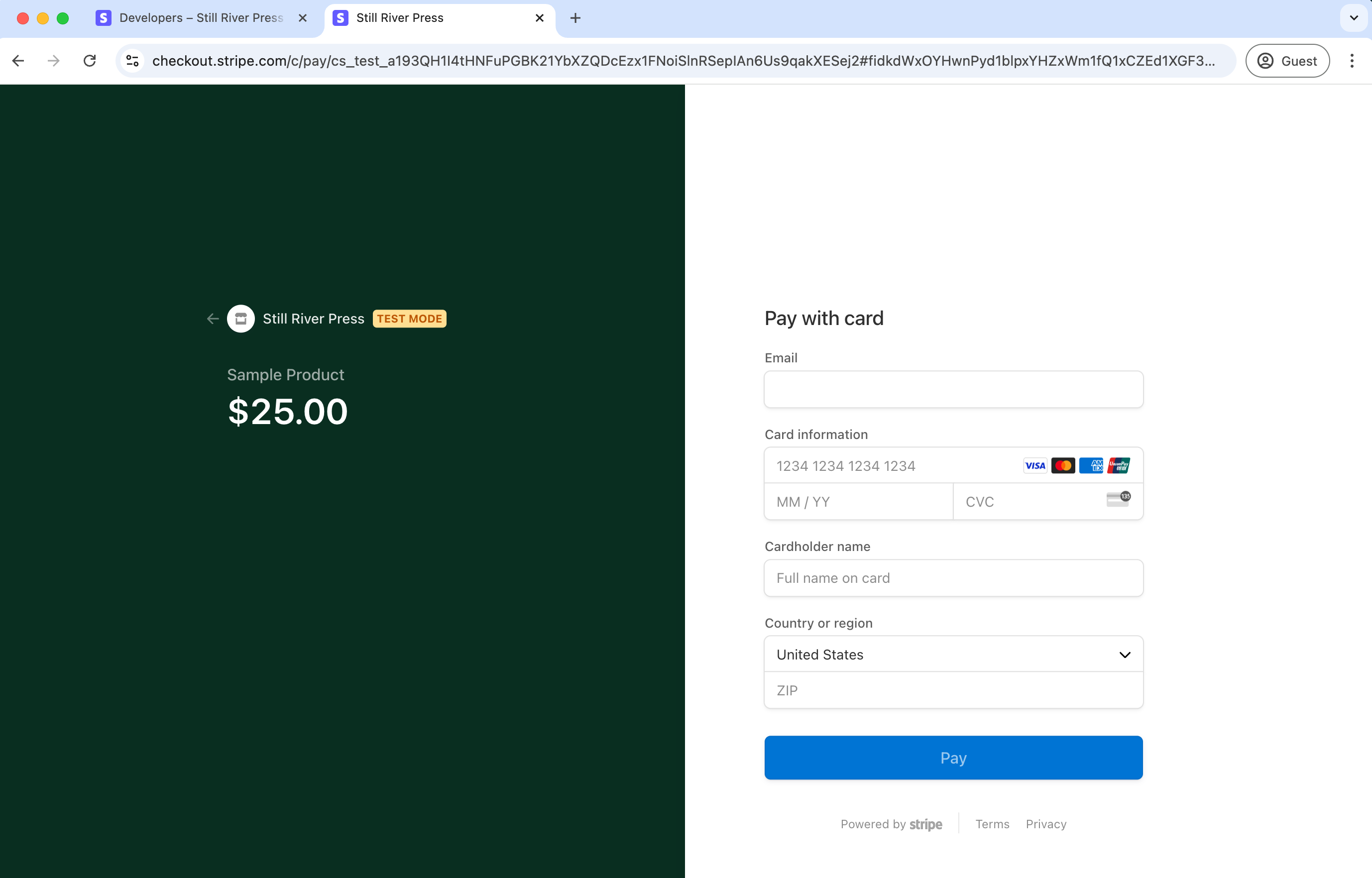1372x878 pixels.
Task: Click the Privacy link at bottom
Action: (1046, 824)
